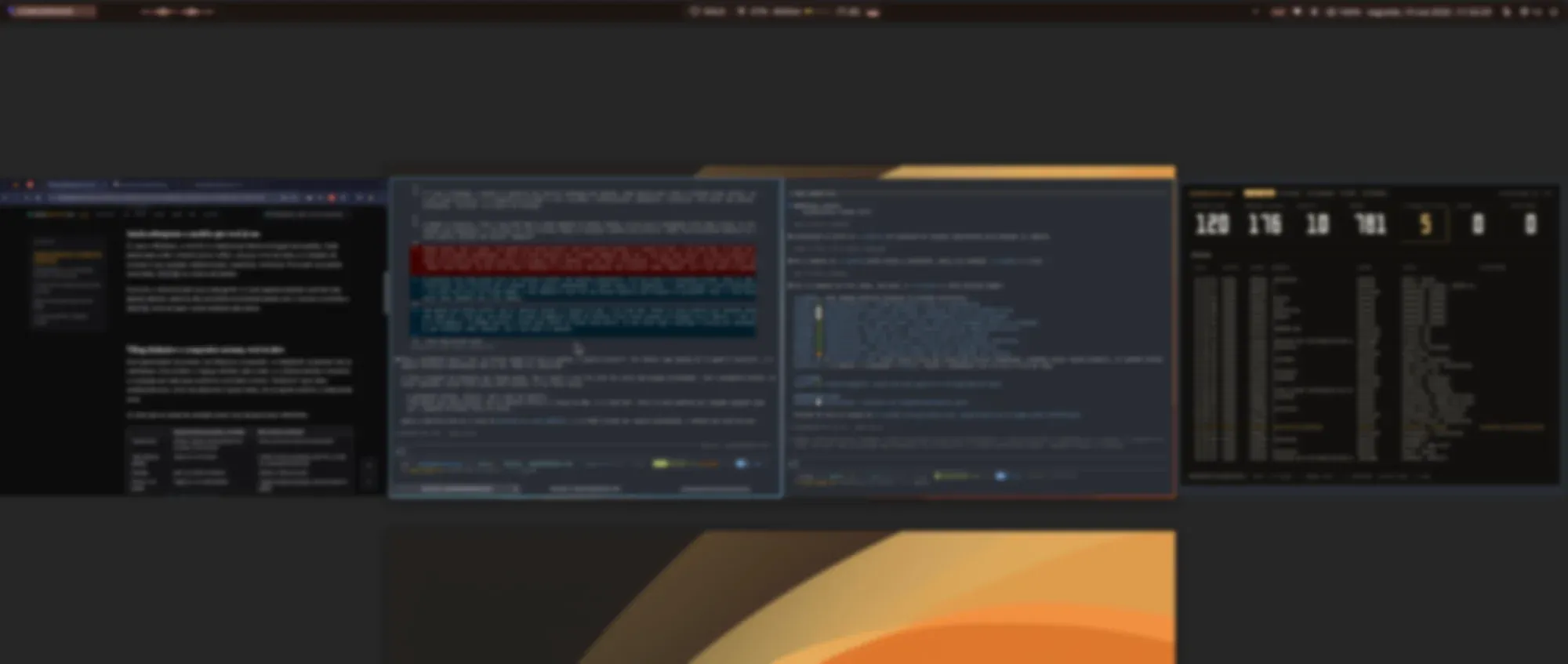
Task: Select the highlighted orange tab in the dashboard window
Action: pyautogui.click(x=1259, y=193)
